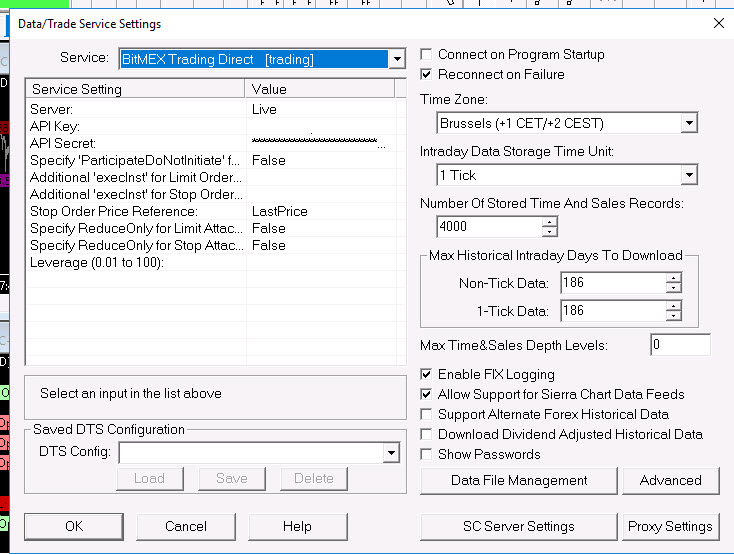Increase Non-Tick Data days with up arrow
The image size is (734, 554).
click(673, 278)
